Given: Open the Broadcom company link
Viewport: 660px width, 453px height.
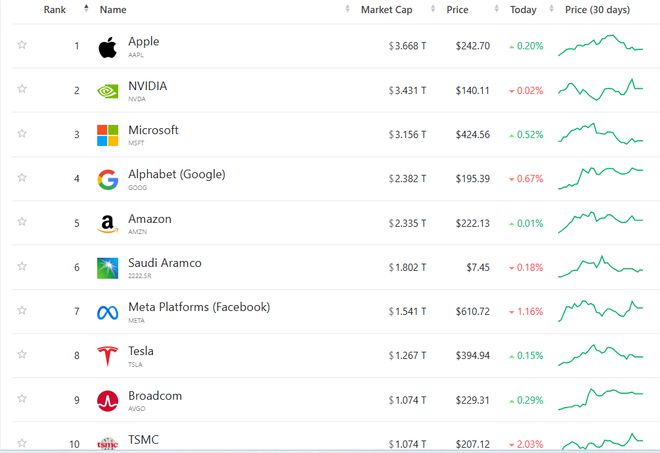Looking at the screenshot, I should click(155, 396).
